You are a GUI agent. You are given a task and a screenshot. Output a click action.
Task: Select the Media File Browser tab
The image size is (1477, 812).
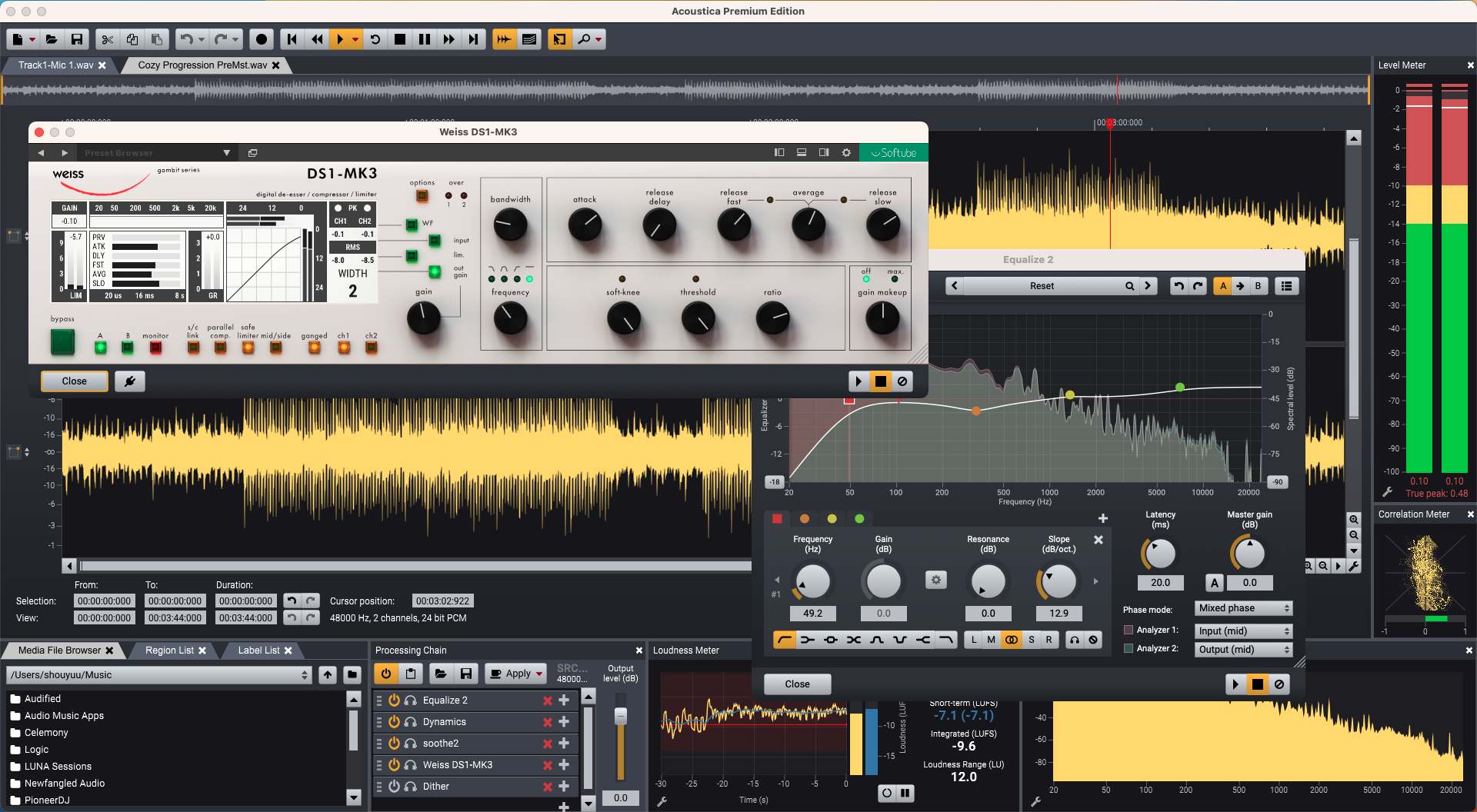pos(59,651)
